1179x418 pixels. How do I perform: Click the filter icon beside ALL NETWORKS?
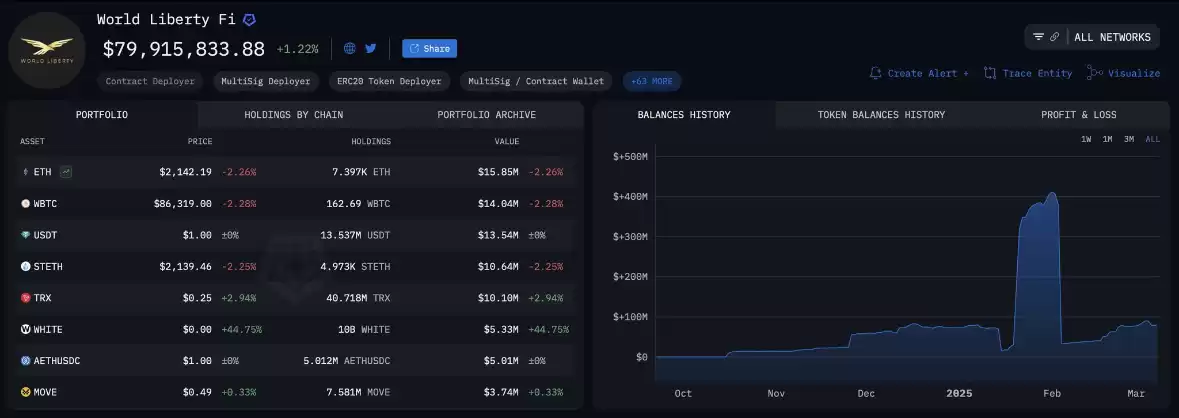[x=1038, y=37]
